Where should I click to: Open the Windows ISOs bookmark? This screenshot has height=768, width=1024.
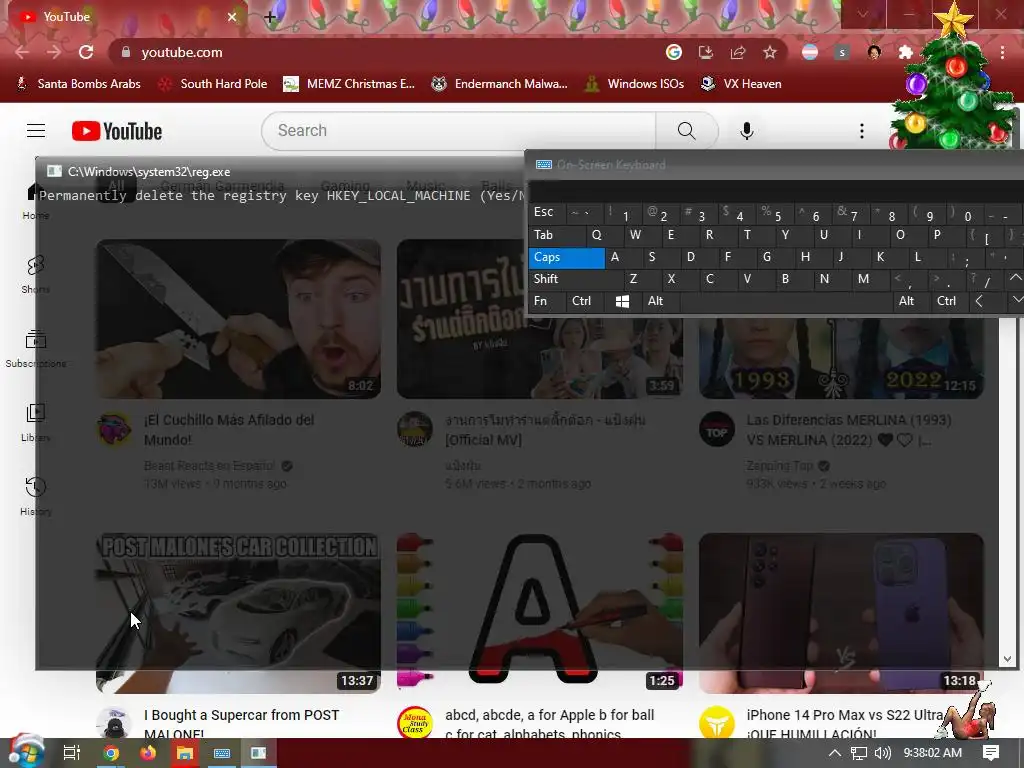[634, 84]
